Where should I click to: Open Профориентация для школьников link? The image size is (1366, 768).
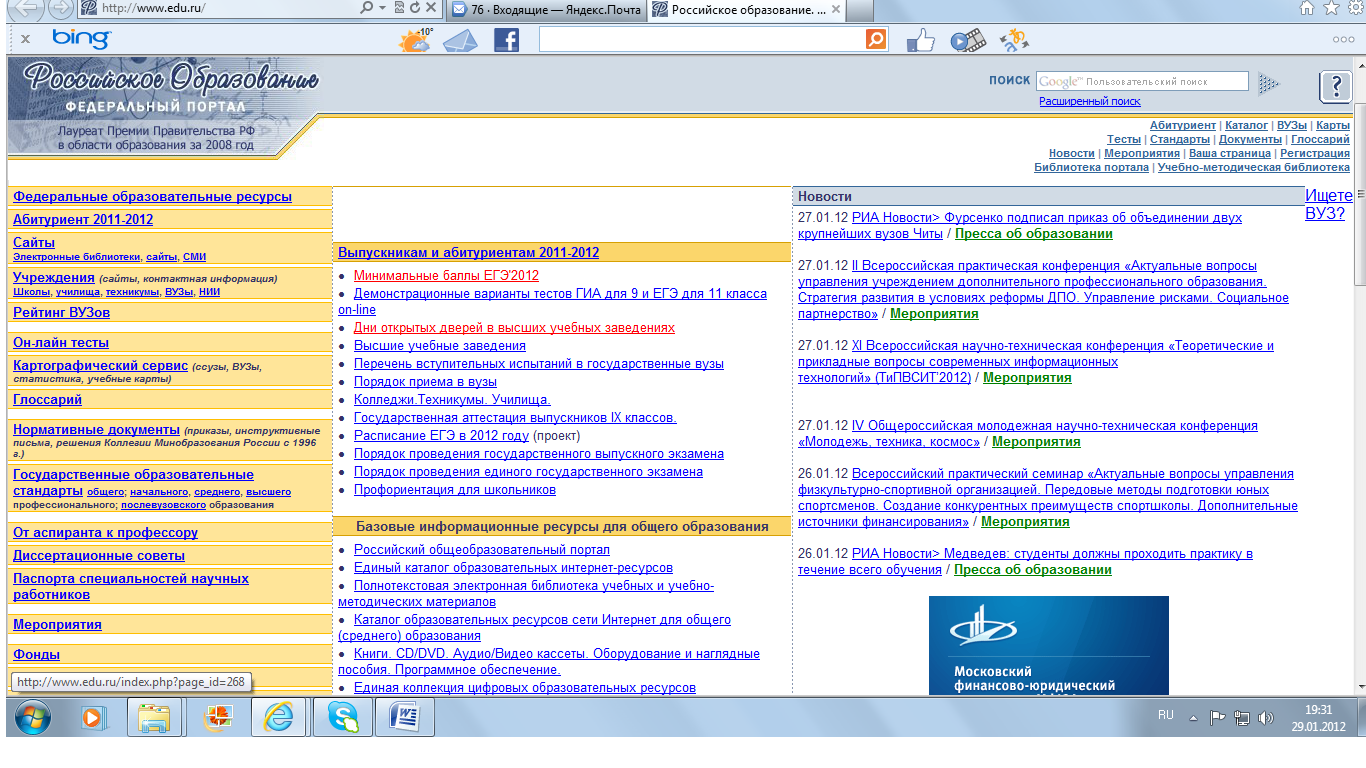tap(455, 489)
